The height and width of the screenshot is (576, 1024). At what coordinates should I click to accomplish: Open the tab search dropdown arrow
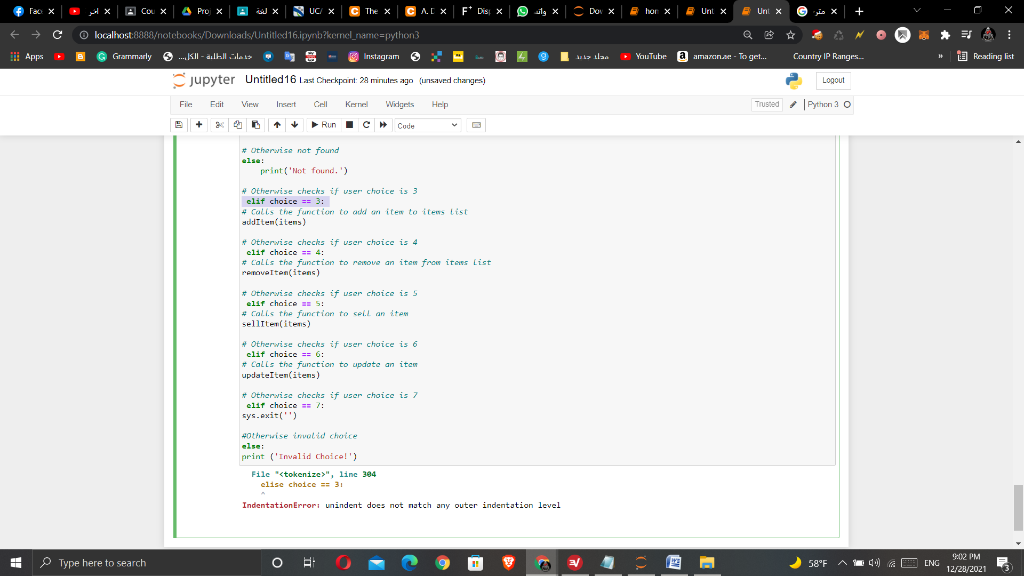click(x=917, y=10)
